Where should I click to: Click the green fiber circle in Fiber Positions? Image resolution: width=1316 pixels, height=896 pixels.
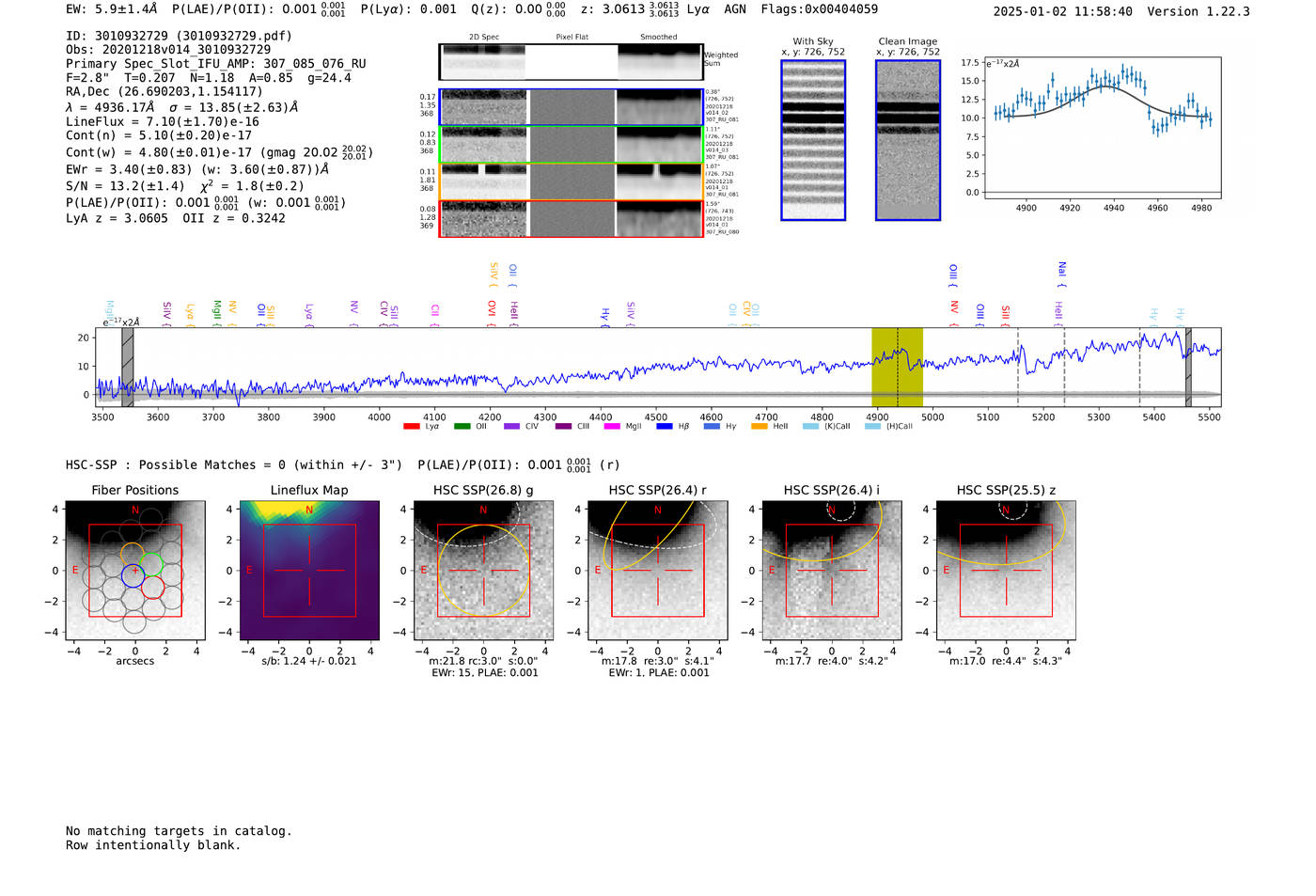click(152, 565)
